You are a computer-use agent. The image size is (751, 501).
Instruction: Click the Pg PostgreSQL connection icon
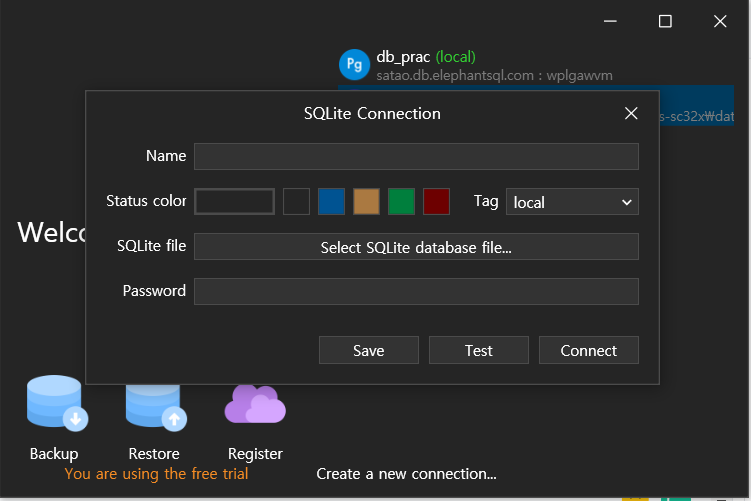point(354,65)
